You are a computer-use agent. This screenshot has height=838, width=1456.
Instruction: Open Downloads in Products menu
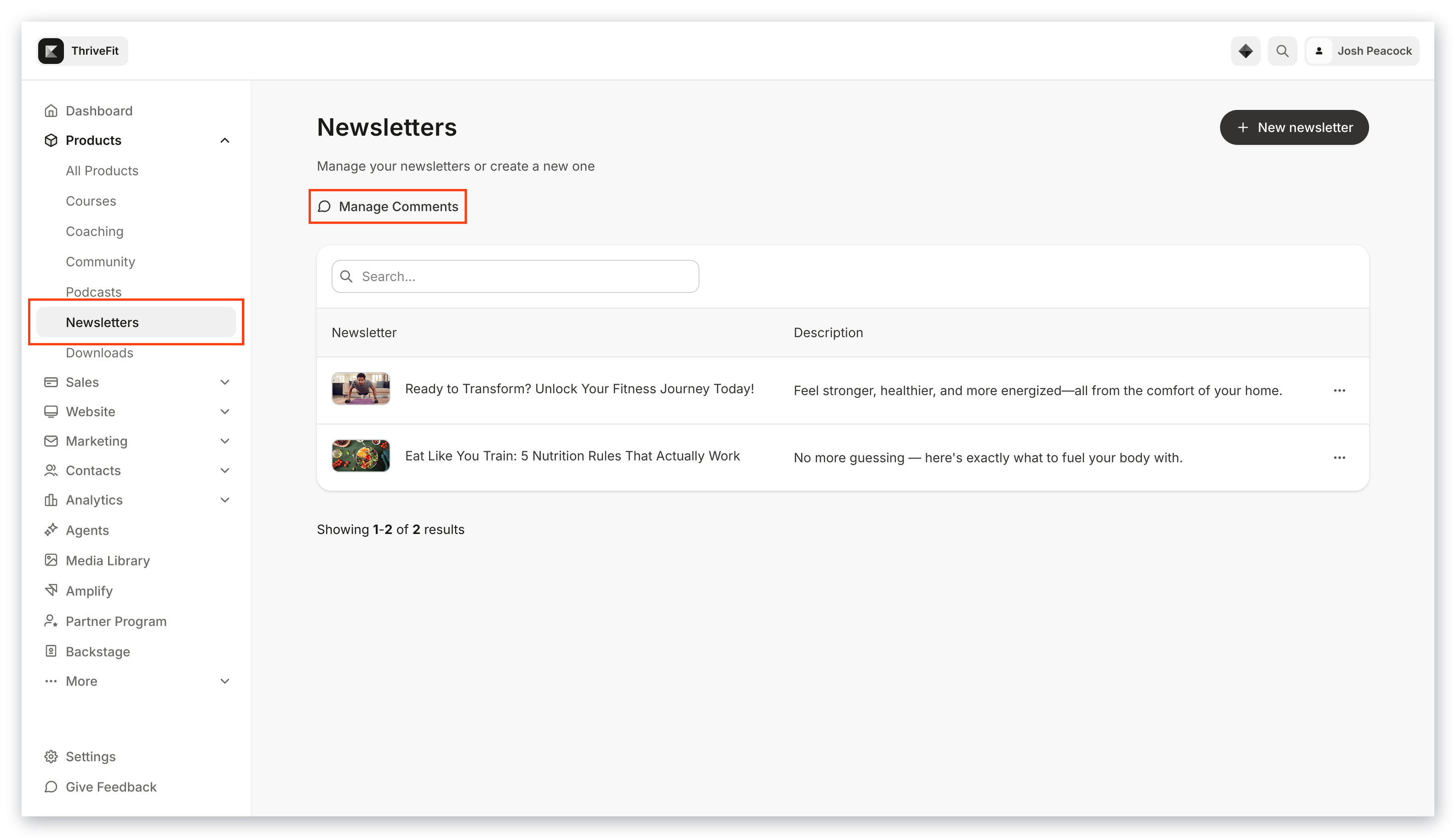tap(99, 353)
